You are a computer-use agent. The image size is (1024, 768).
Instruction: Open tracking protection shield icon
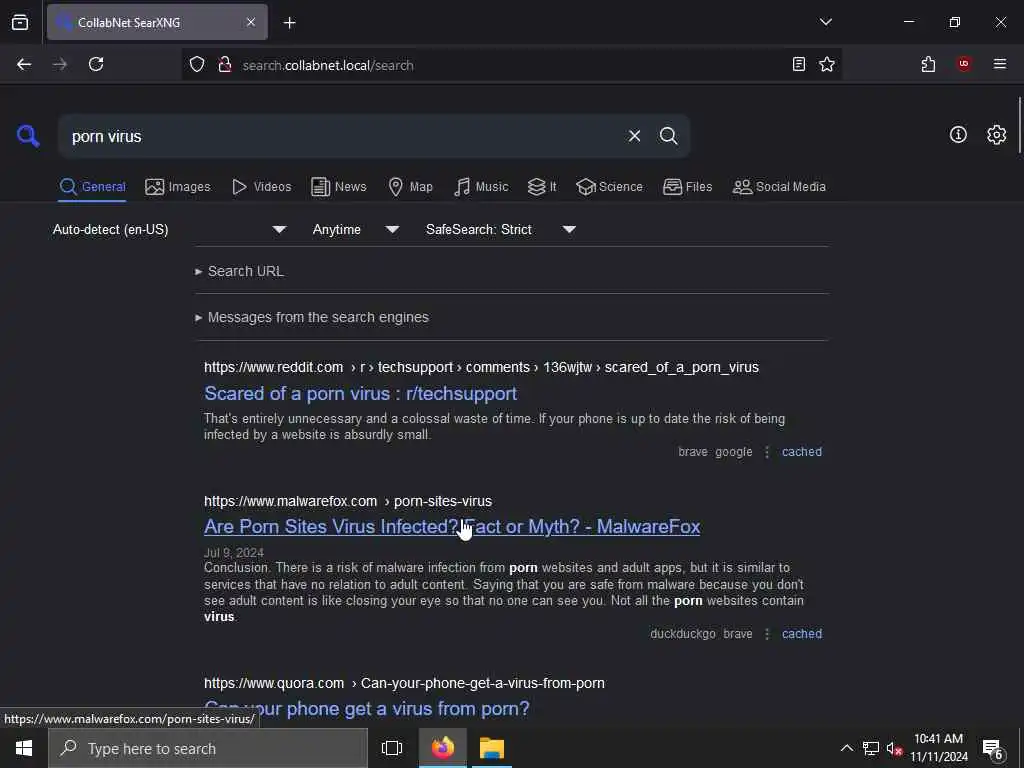tap(197, 64)
